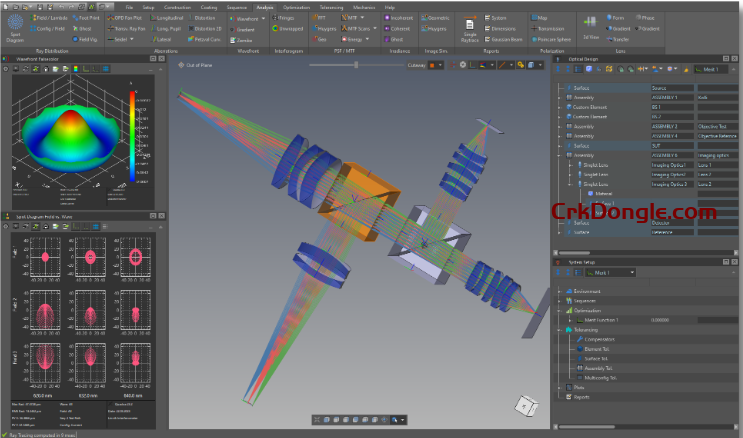Open the Poincare Sphere polarization view
The width and height of the screenshot is (743, 438).
coord(551,39)
